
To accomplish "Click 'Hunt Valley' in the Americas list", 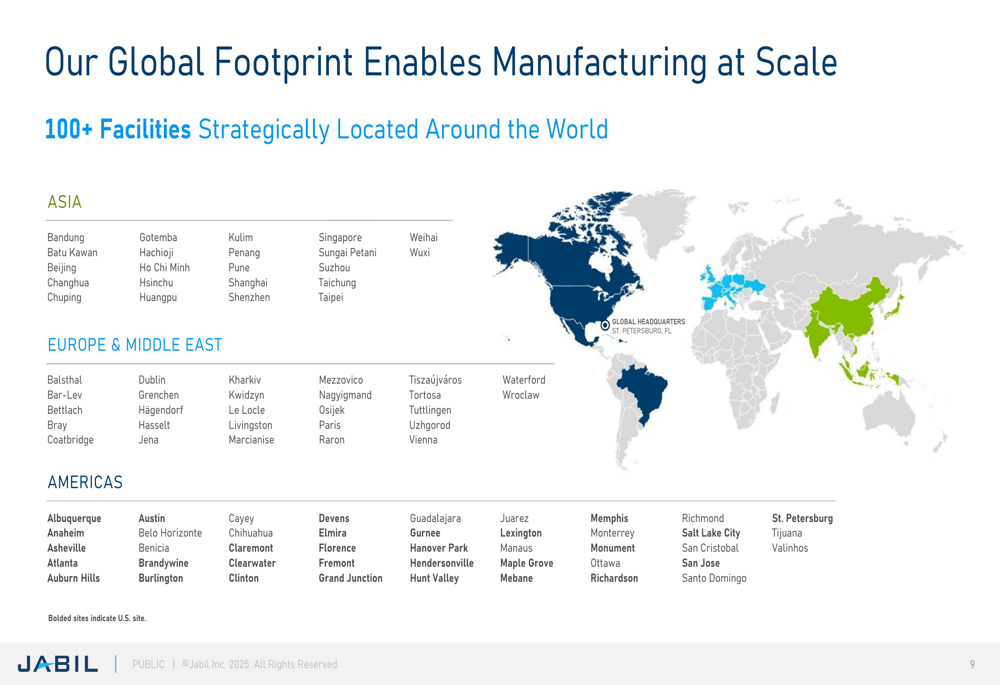I will [x=434, y=578].
